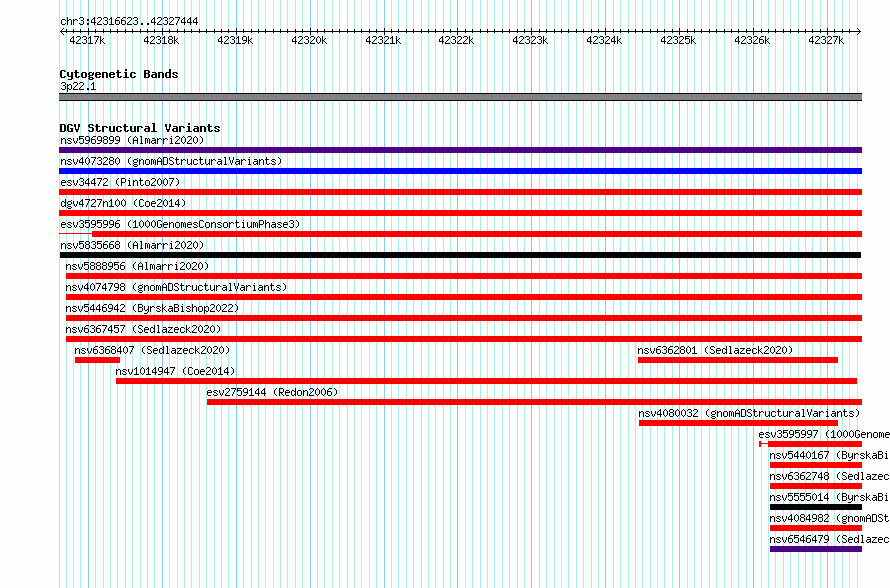Open the nsv5440167 variant label
This screenshot has height=588, width=890.
click(x=829, y=455)
